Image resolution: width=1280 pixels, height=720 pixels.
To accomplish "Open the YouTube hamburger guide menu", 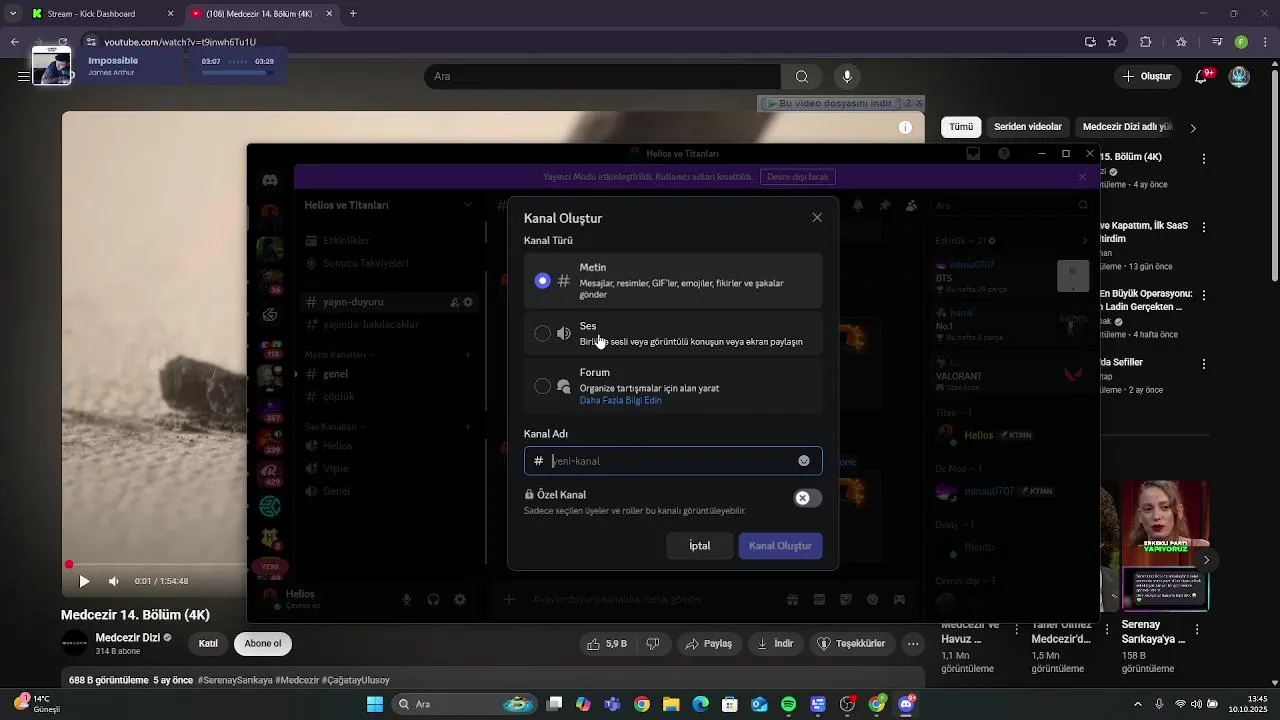I will coord(23,76).
